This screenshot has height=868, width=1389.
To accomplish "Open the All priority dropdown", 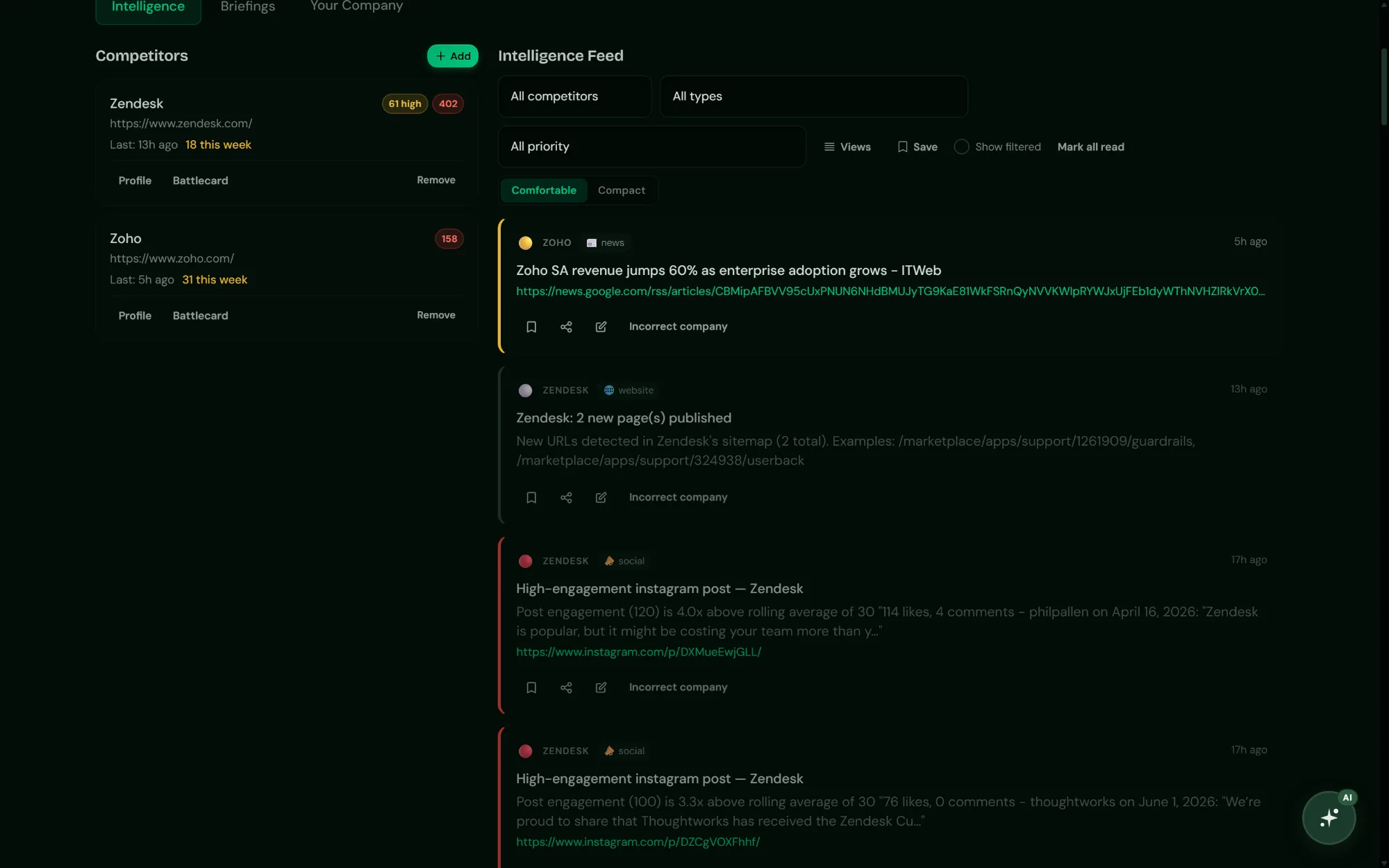I will coord(652,147).
